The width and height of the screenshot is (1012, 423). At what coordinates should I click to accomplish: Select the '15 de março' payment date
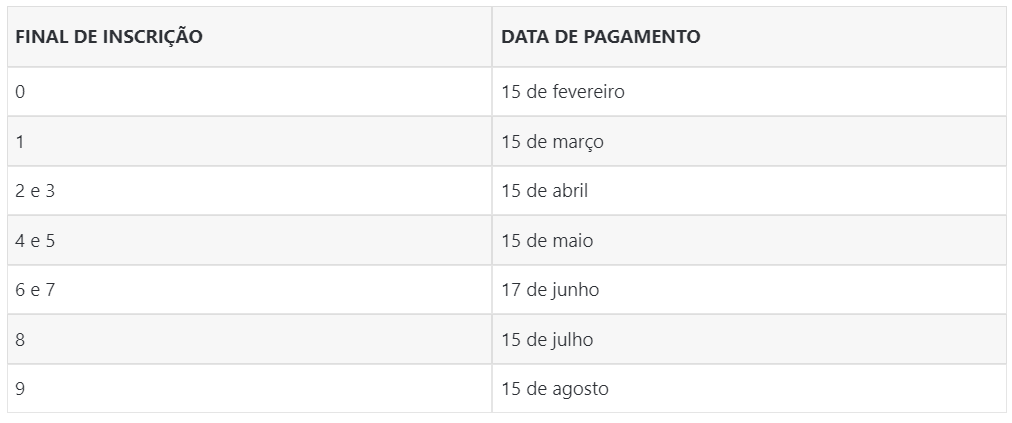point(552,142)
